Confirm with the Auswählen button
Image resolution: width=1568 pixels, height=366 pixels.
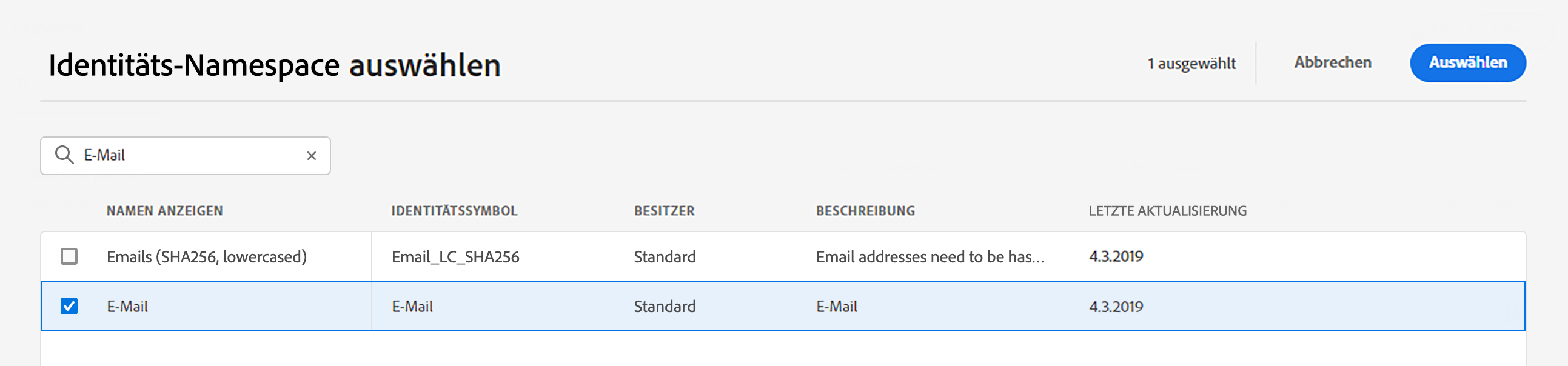pos(1467,62)
